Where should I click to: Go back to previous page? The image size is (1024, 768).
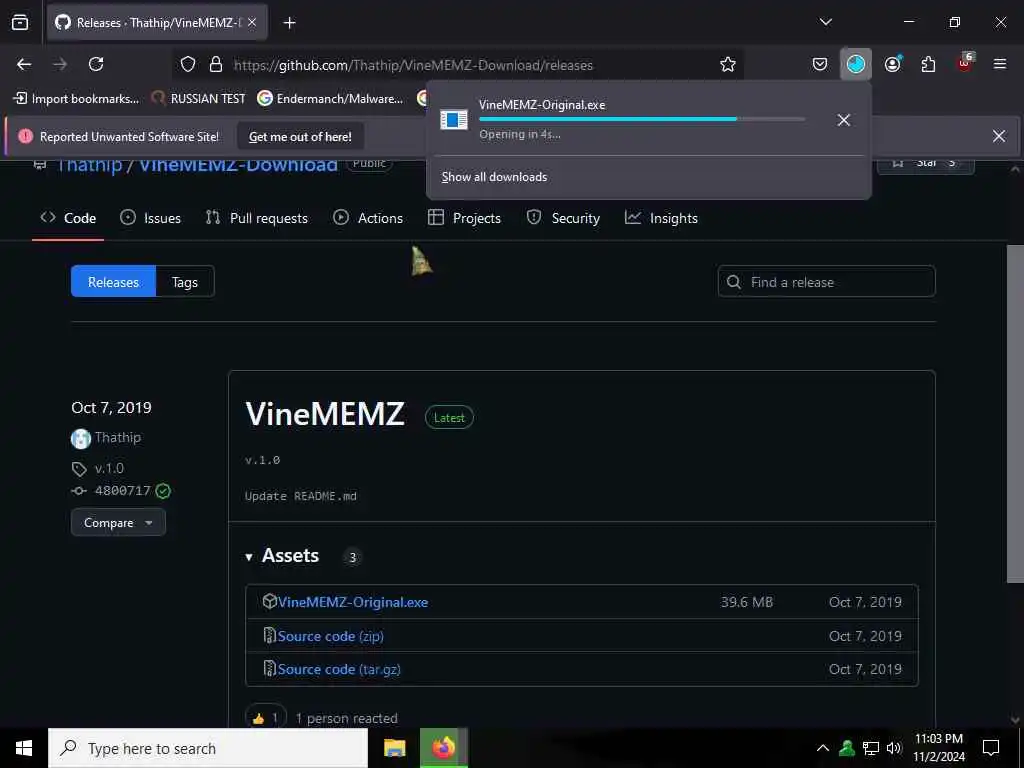tap(24, 64)
